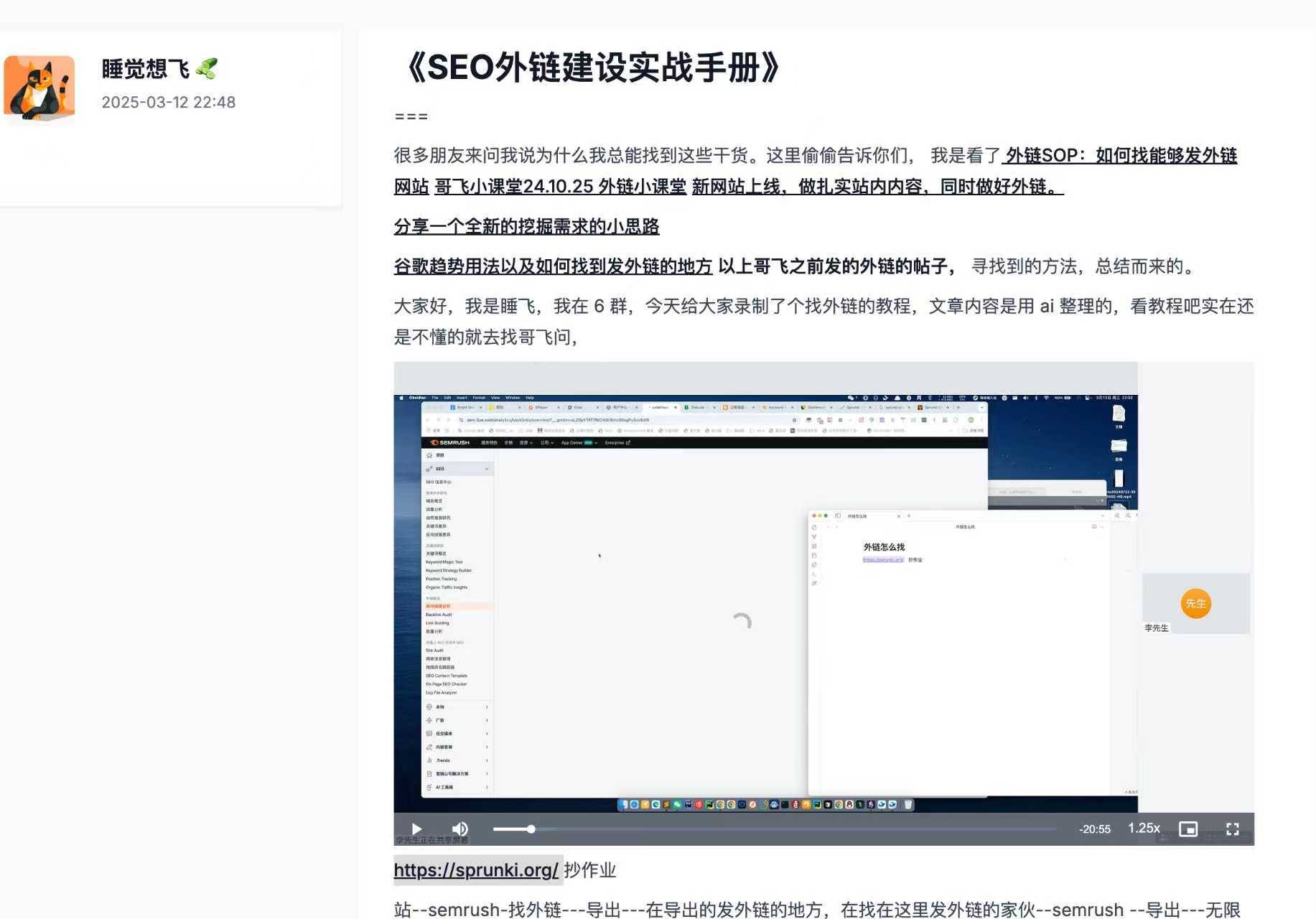The width and height of the screenshot is (1316, 919).
Task: Enter fullscreen mode for the video
Action: point(1233,829)
